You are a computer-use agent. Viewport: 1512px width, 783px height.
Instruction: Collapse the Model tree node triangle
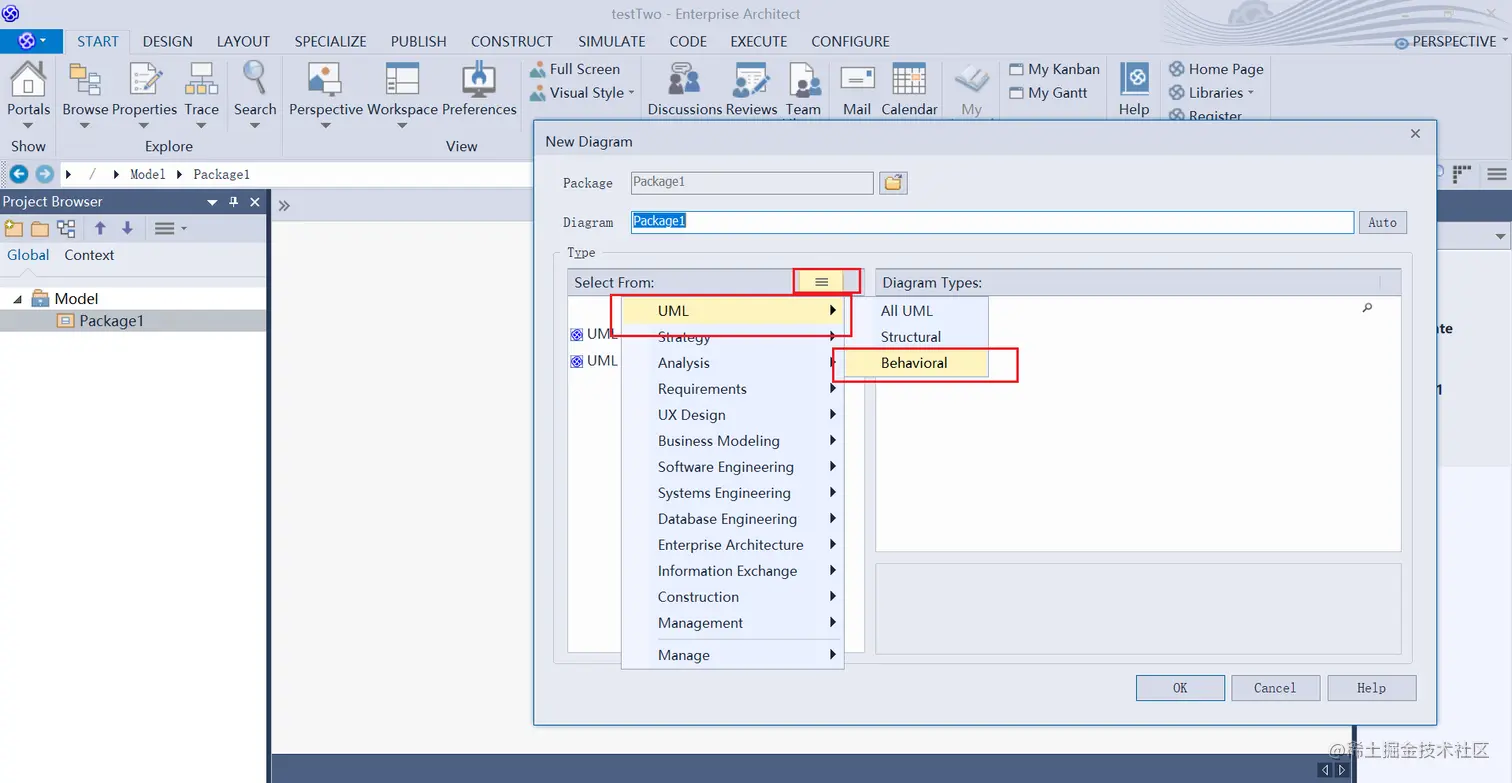click(x=17, y=299)
